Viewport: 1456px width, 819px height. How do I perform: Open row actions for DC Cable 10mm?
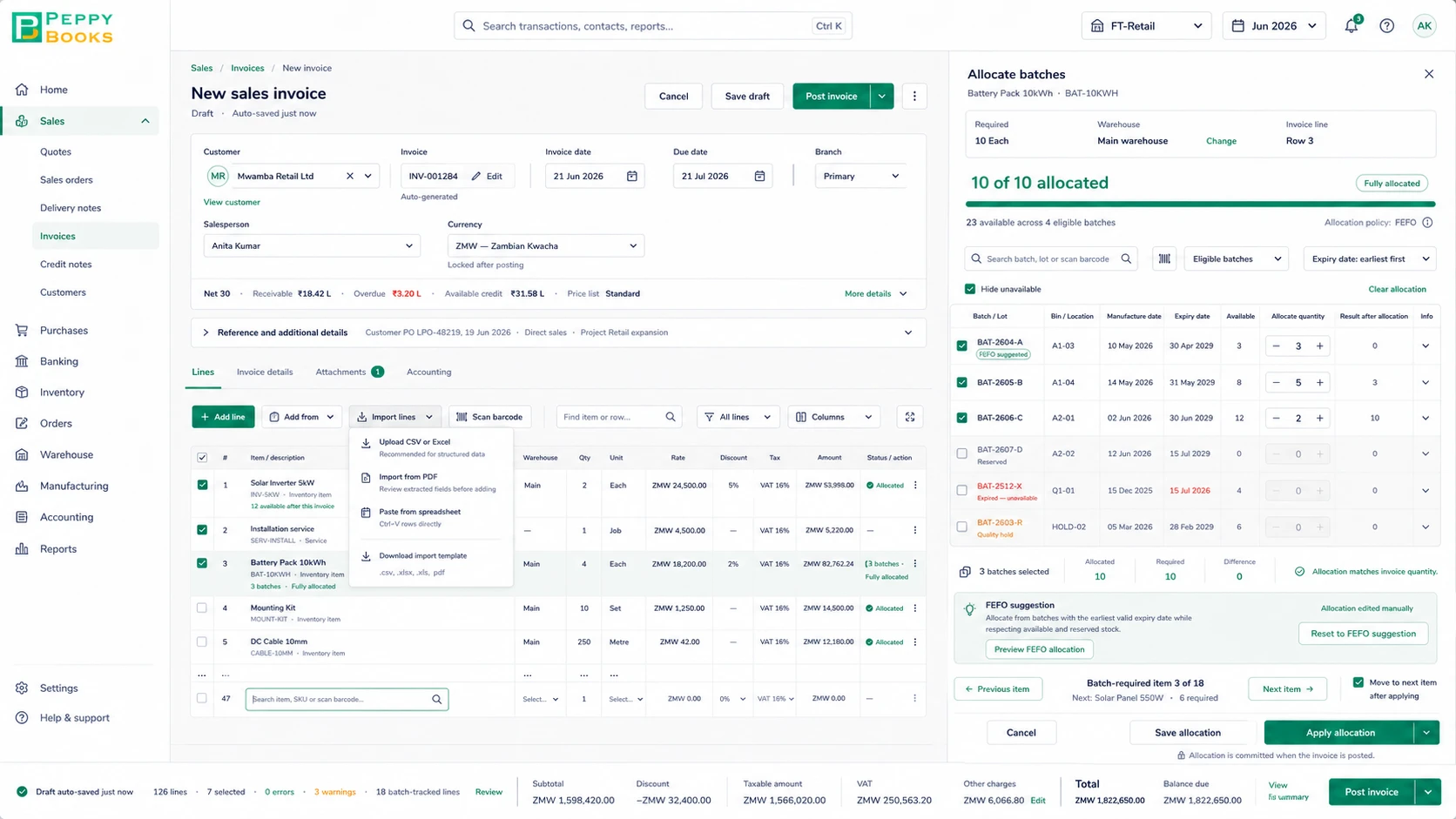point(915,642)
